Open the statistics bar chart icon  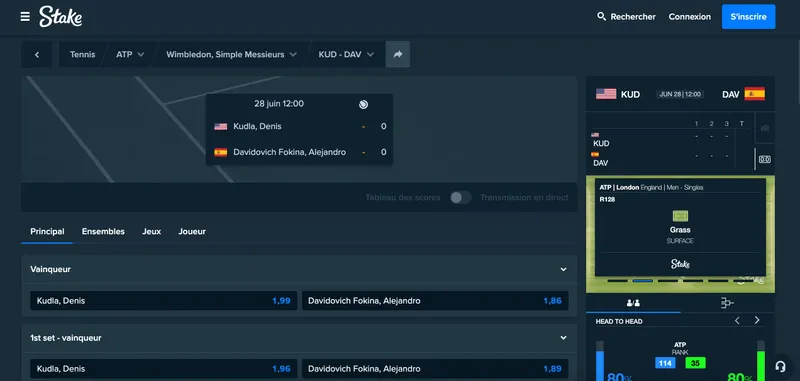tap(765, 128)
